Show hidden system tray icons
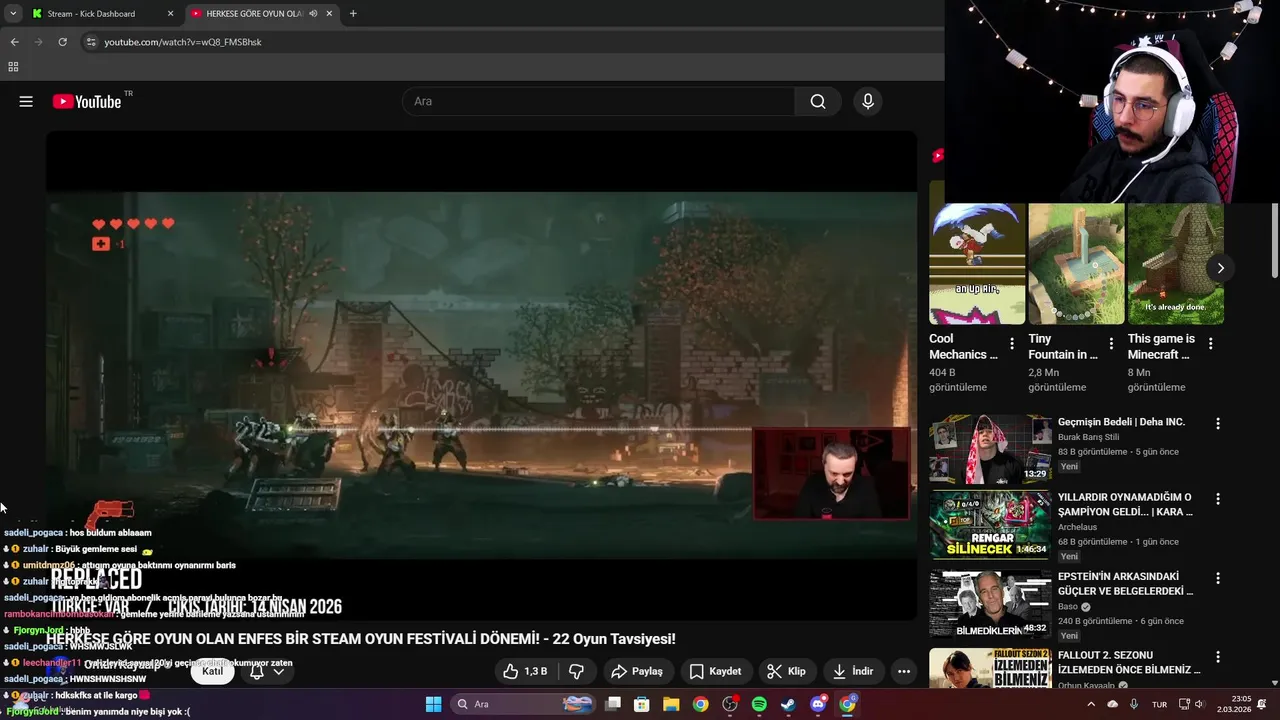 [1091, 704]
